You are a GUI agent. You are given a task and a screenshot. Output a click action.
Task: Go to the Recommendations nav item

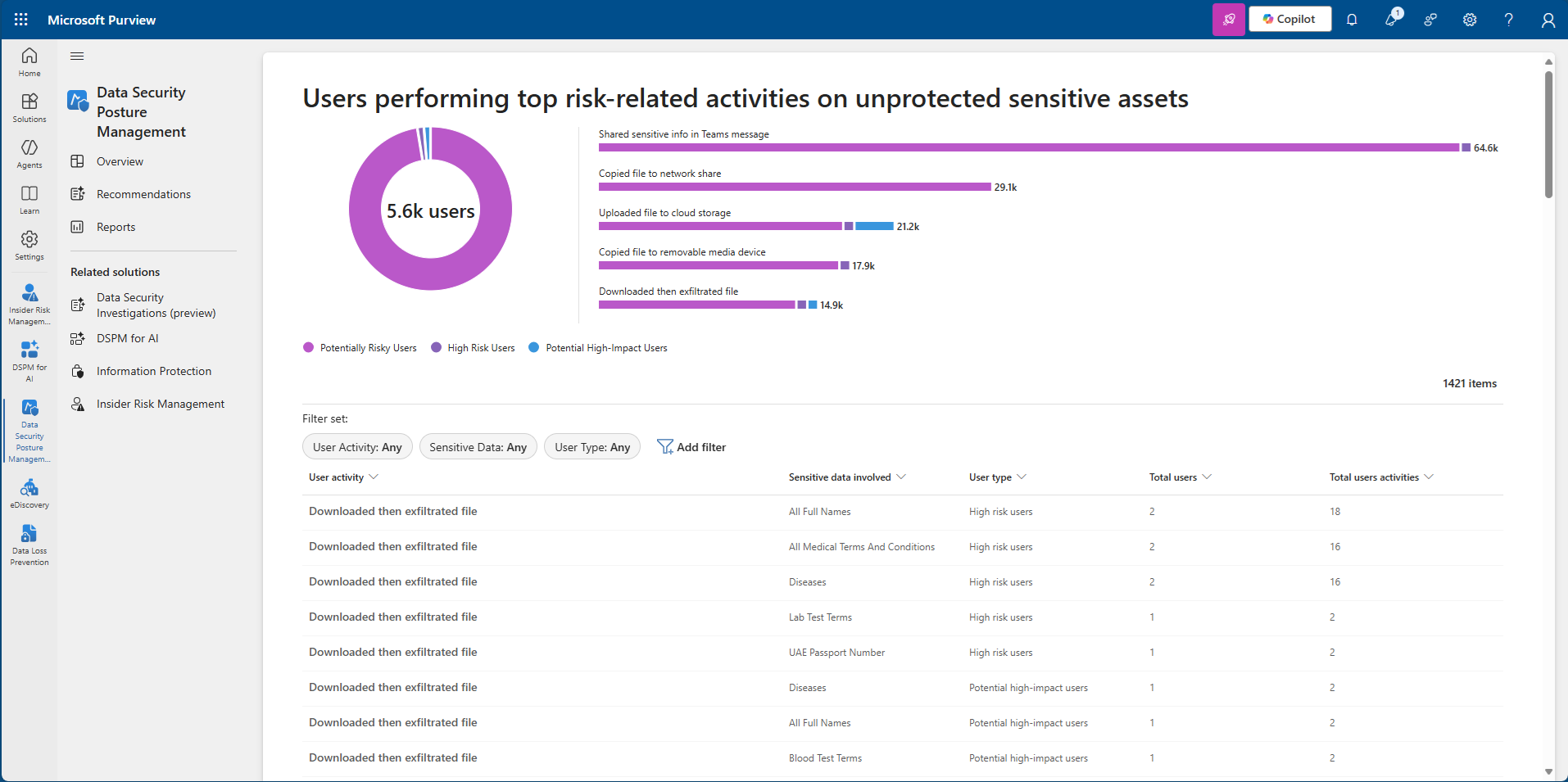(143, 194)
